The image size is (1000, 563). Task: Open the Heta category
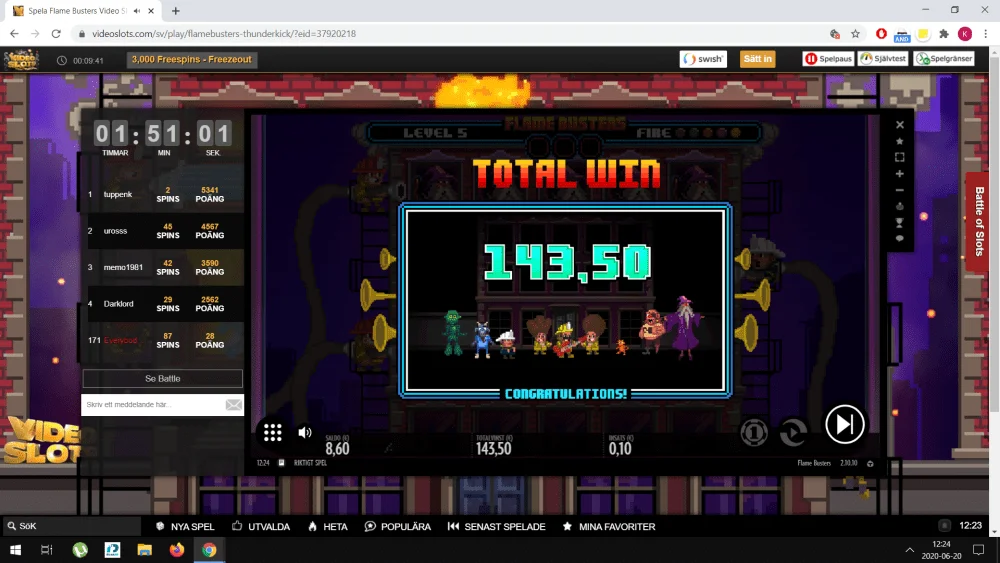coord(328,527)
